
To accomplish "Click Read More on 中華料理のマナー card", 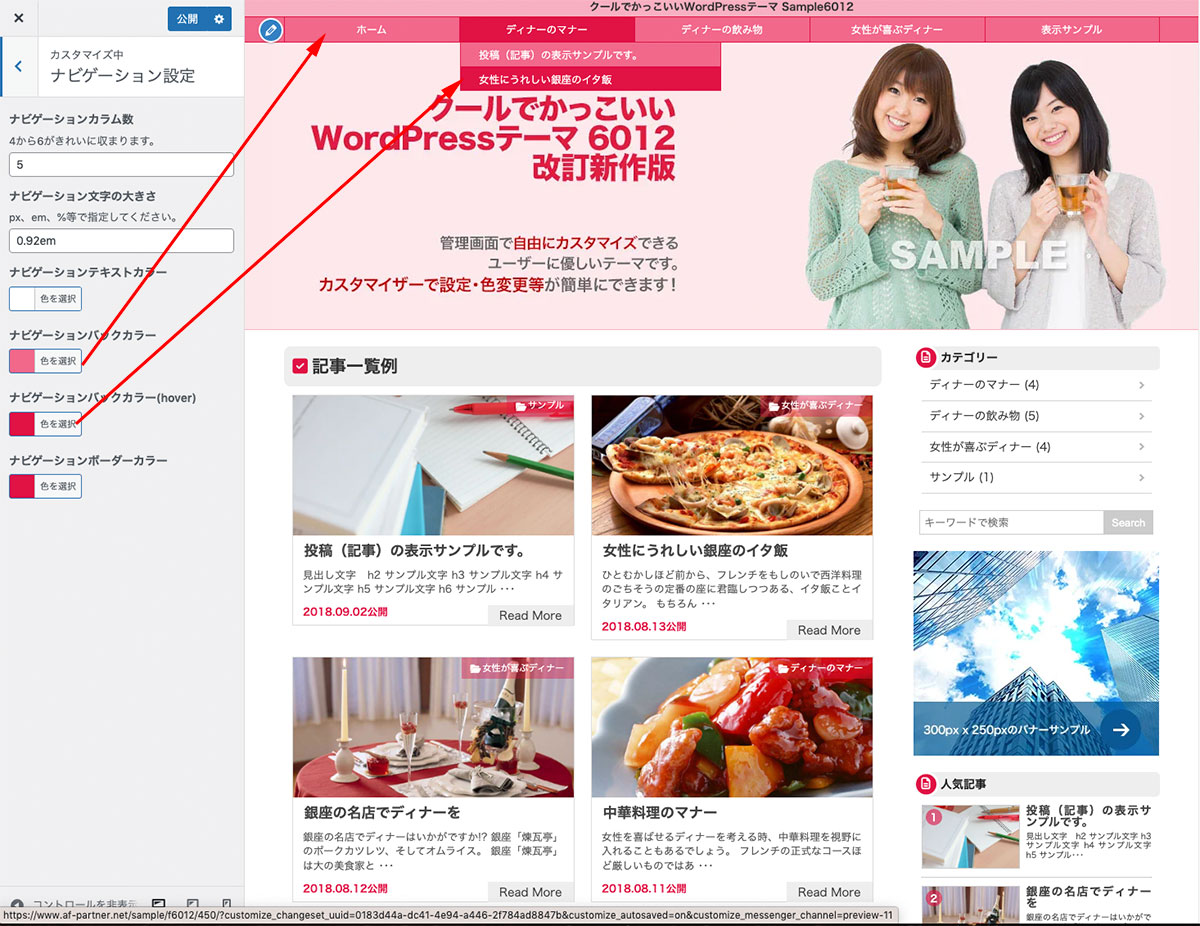I will tap(829, 892).
